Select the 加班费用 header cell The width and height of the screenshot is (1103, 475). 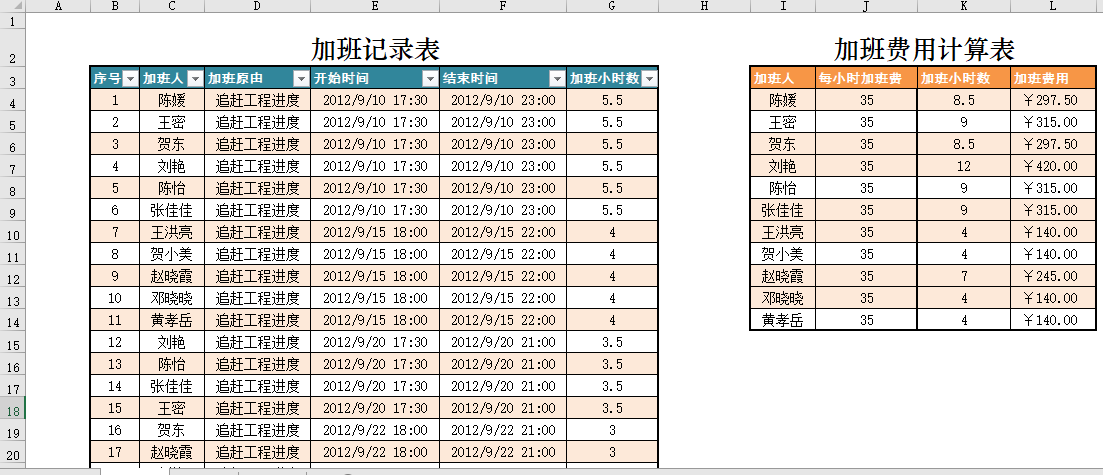coord(1052,78)
